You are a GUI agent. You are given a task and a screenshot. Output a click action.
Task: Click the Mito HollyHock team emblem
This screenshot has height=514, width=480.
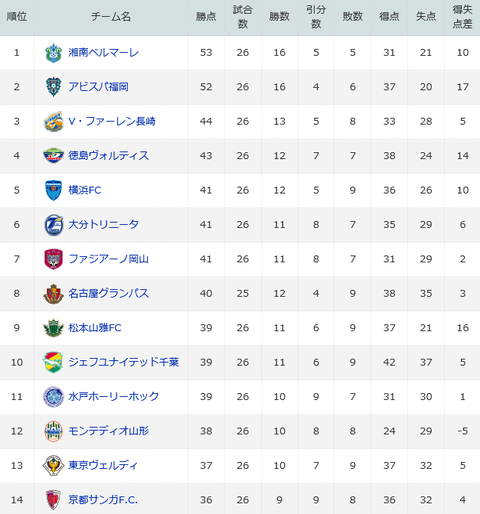click(53, 397)
